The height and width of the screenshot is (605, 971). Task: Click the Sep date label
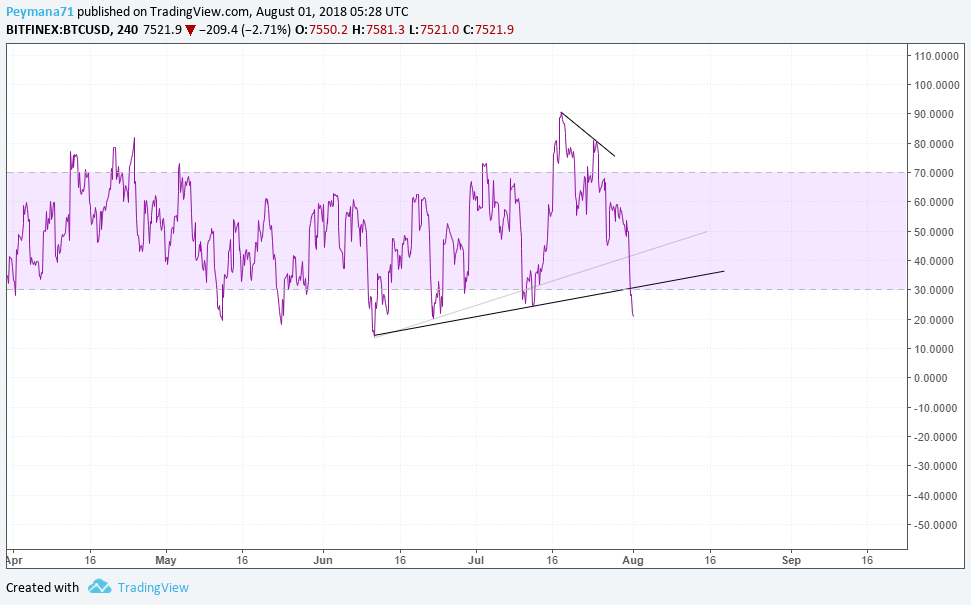(791, 560)
